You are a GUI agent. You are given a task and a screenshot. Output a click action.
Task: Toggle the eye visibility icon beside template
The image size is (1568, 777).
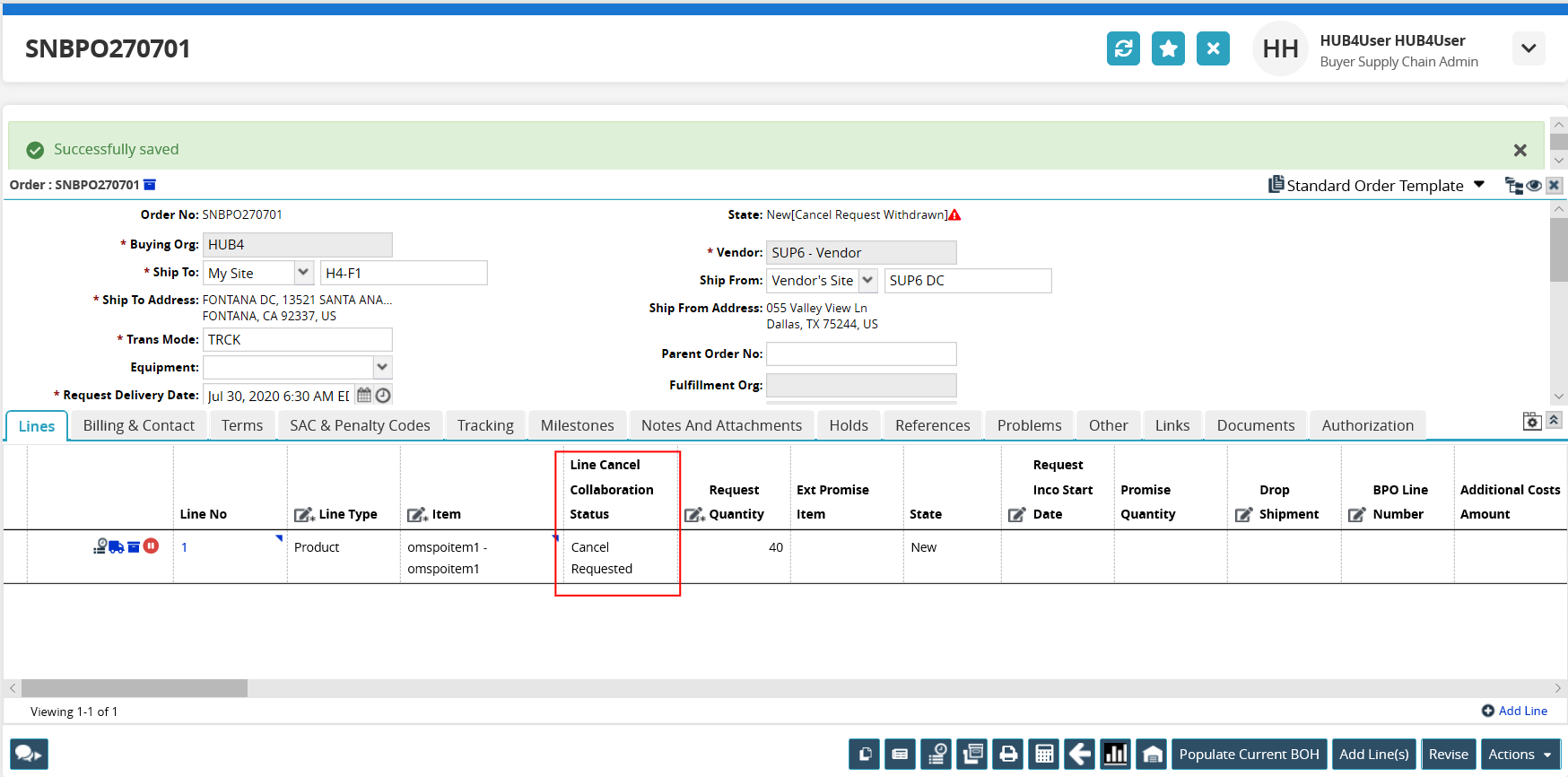click(x=1534, y=186)
